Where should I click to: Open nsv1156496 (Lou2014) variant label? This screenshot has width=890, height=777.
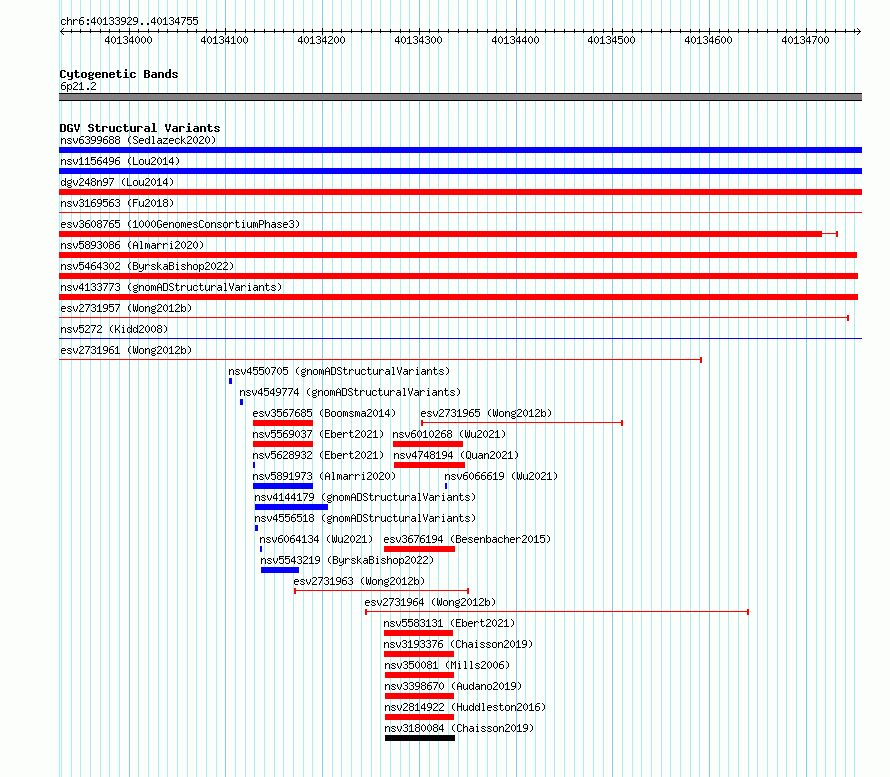pos(120,161)
